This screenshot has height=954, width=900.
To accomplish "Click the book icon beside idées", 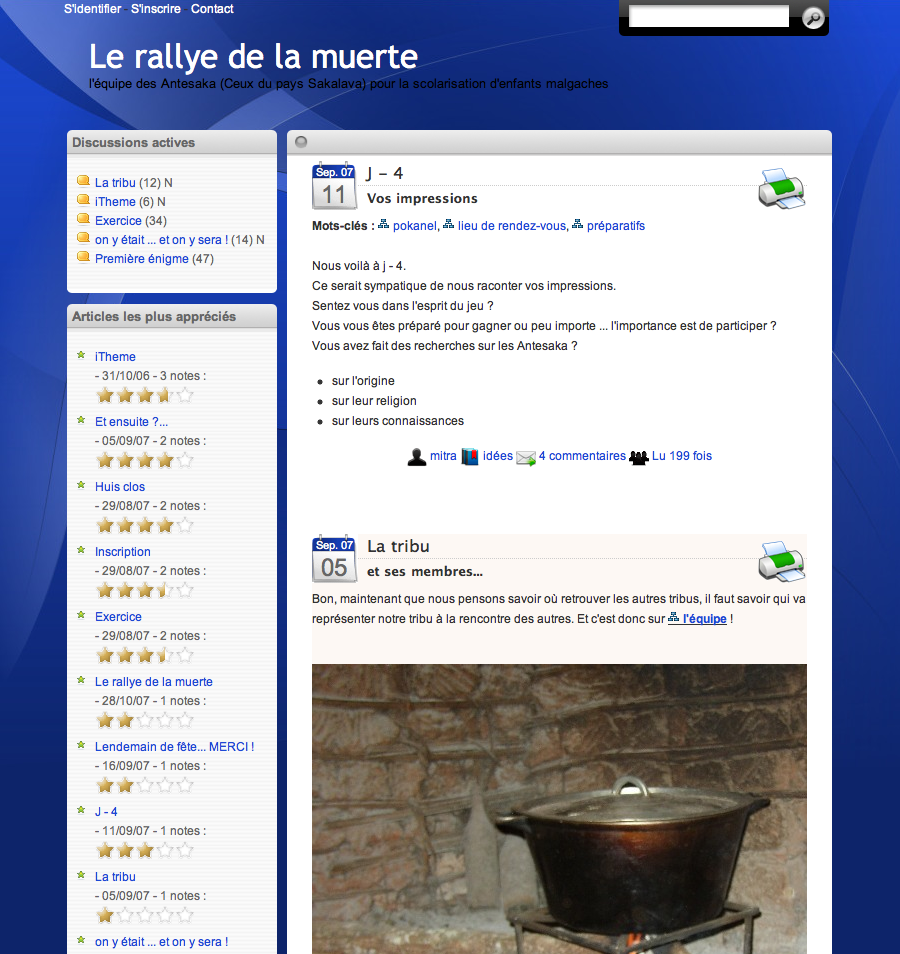I will tap(469, 456).
